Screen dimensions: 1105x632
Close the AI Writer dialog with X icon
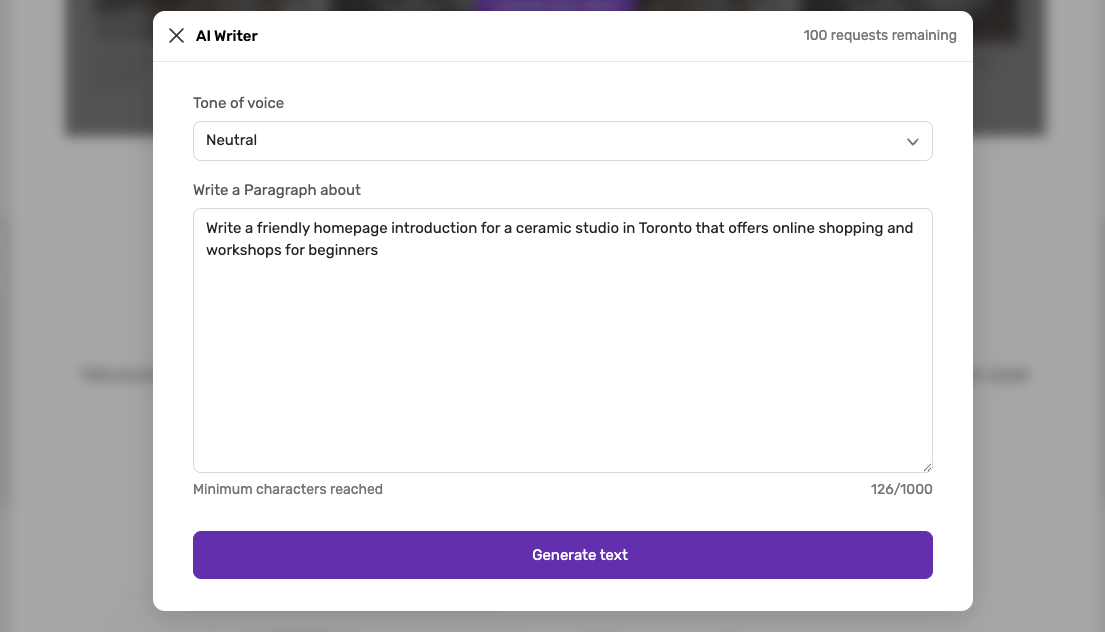pos(176,35)
